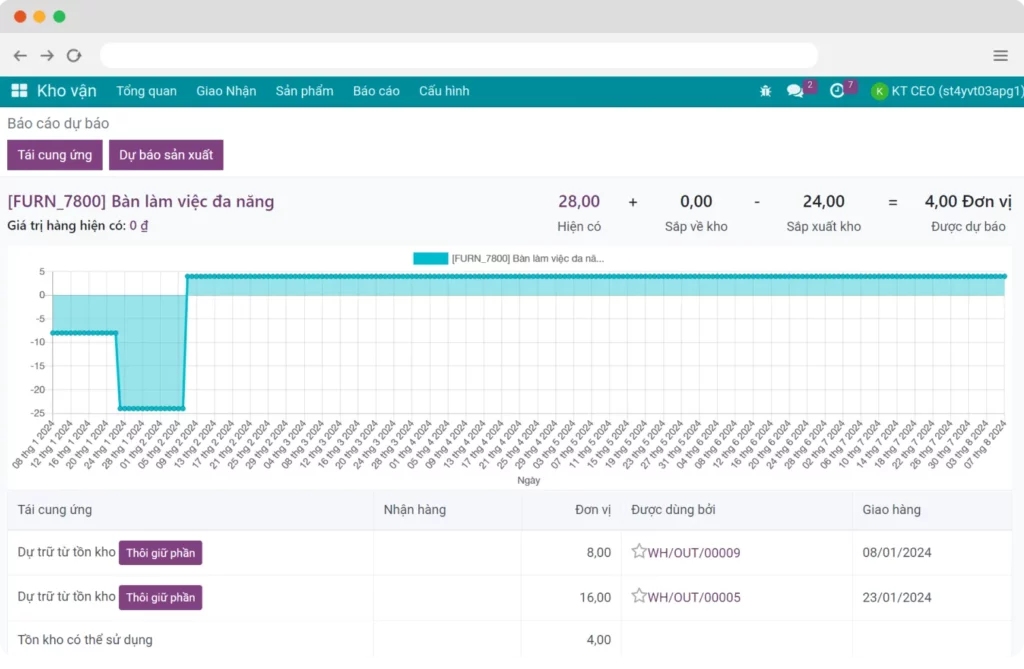The height and width of the screenshot is (669, 1024).
Task: Expand the Giao Nhận menu
Action: [x=226, y=91]
